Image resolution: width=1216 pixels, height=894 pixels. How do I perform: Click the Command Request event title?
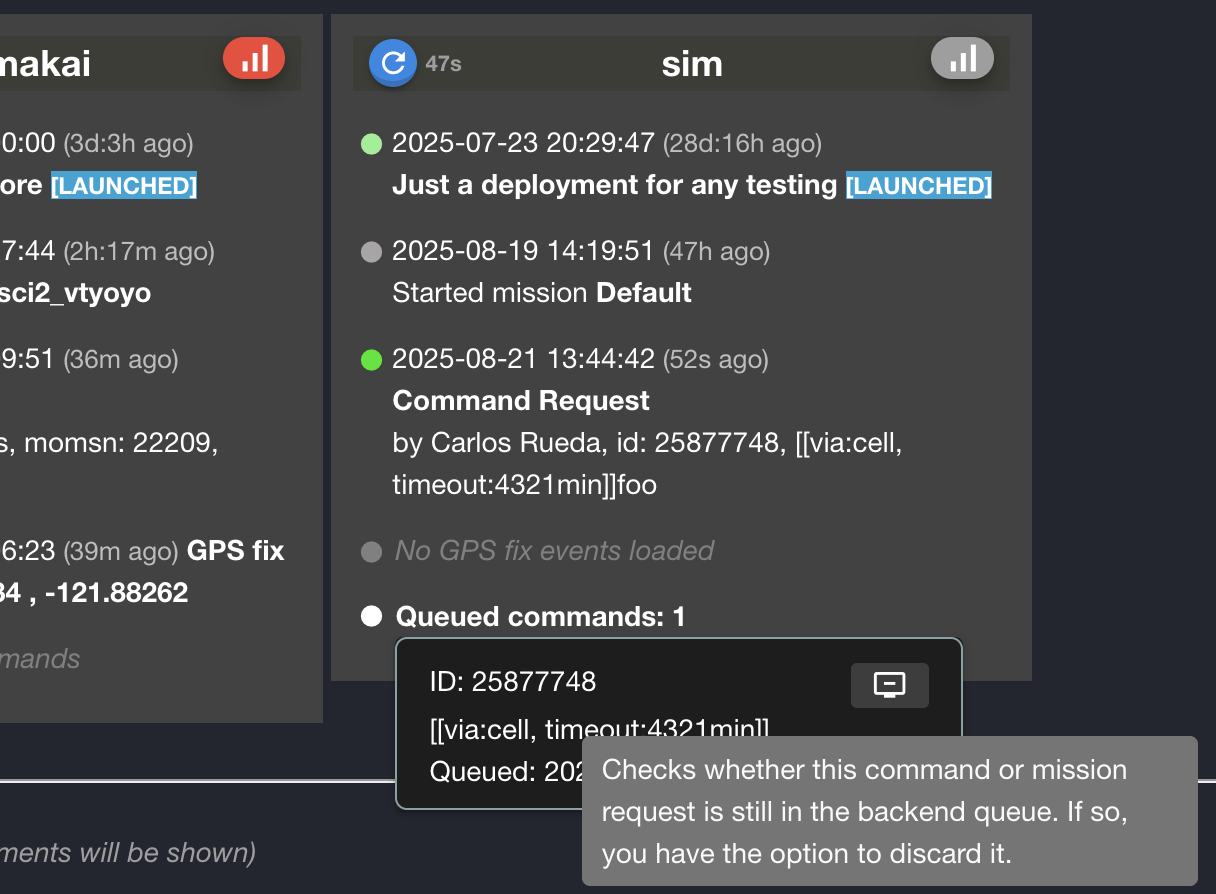(521, 401)
